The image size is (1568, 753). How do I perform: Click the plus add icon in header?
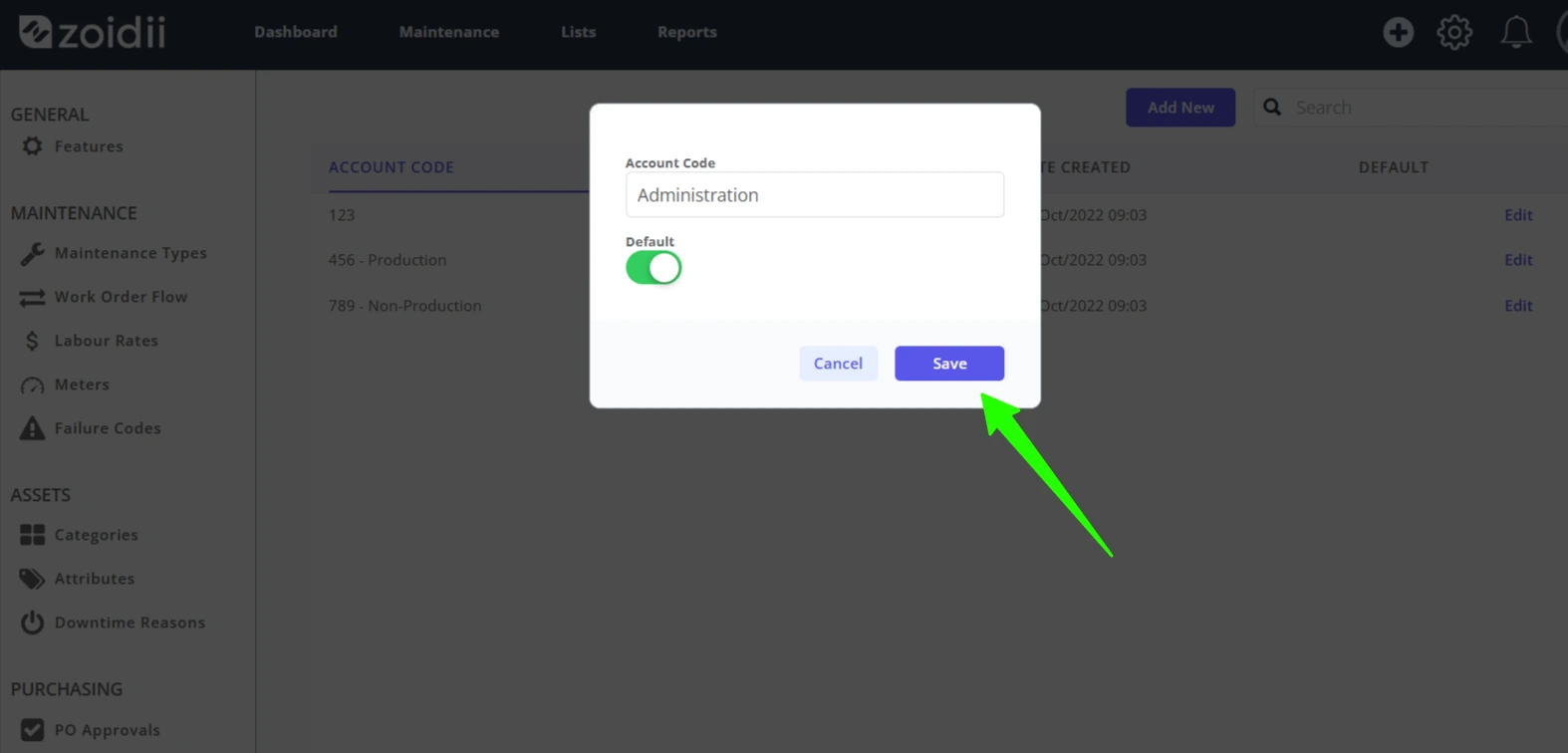pos(1398,32)
